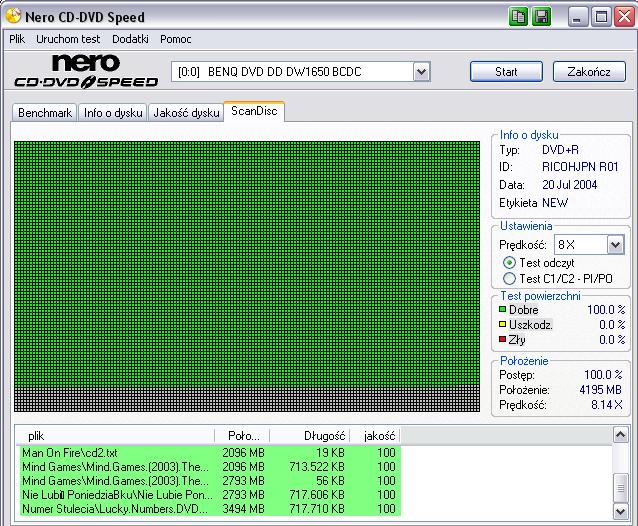Click the green save floppy disk icon
The width and height of the screenshot is (638, 526).
[541, 17]
